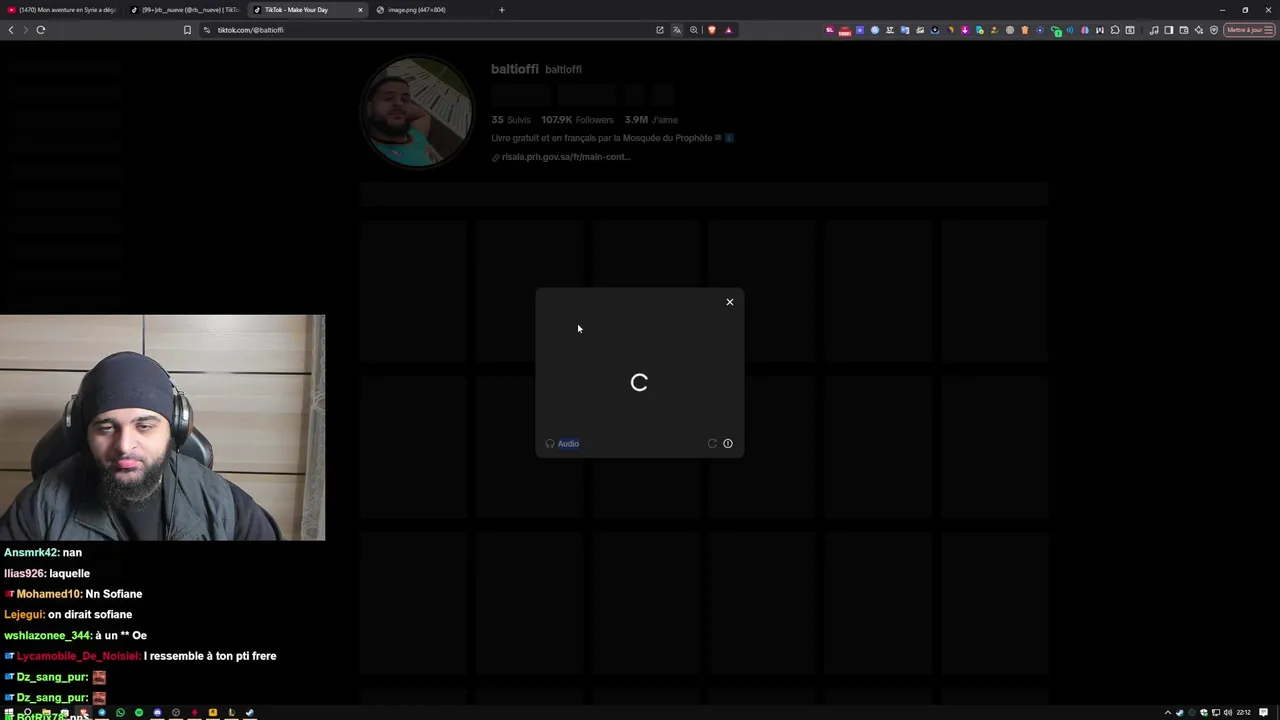Click the share page icon in address bar

660,30
